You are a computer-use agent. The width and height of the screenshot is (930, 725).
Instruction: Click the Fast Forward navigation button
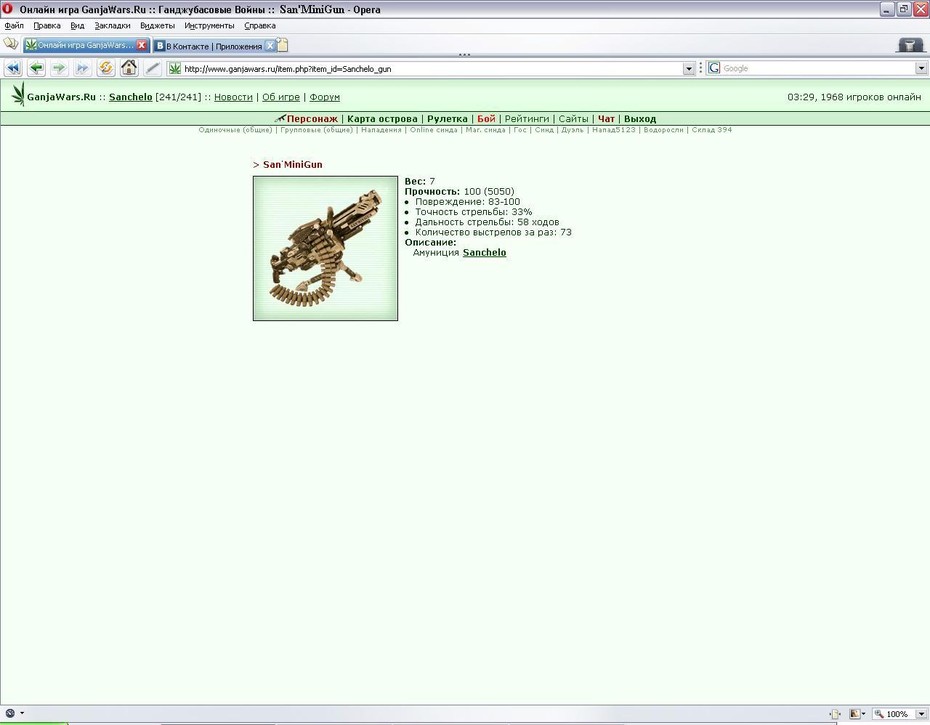pos(82,68)
